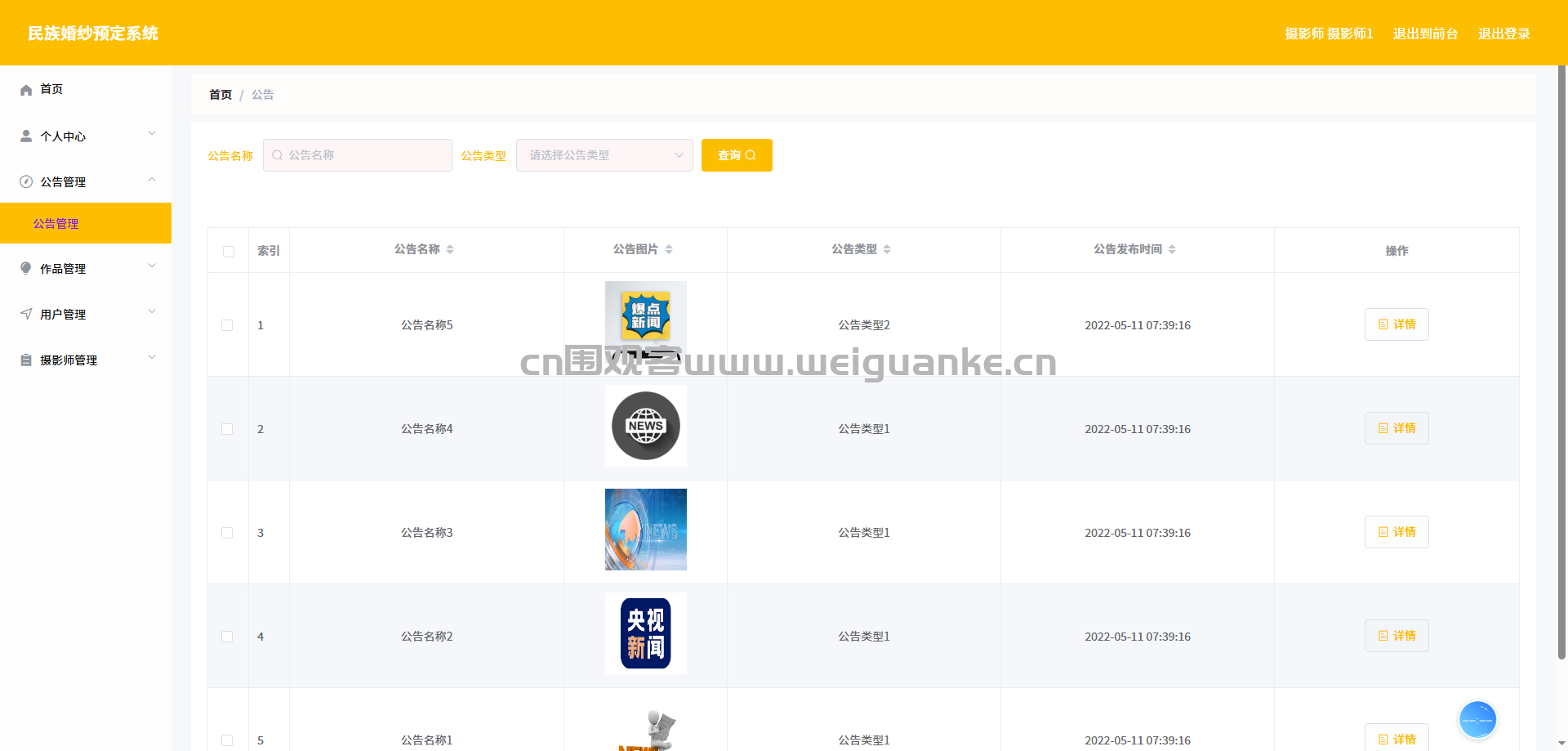Open 详情 for 公告名称1

(x=1396, y=738)
